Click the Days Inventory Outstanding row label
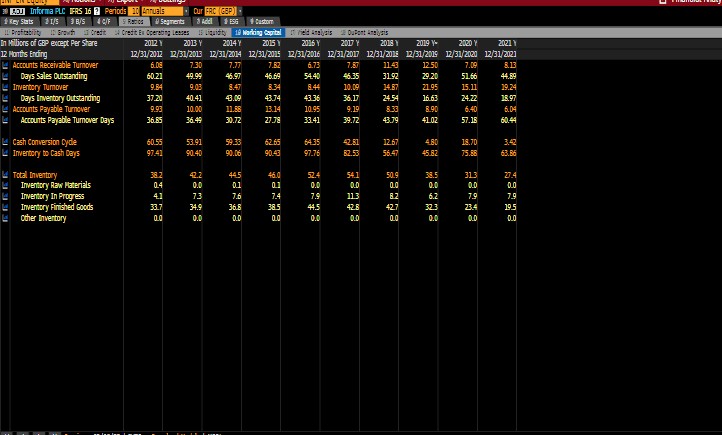 point(60,99)
